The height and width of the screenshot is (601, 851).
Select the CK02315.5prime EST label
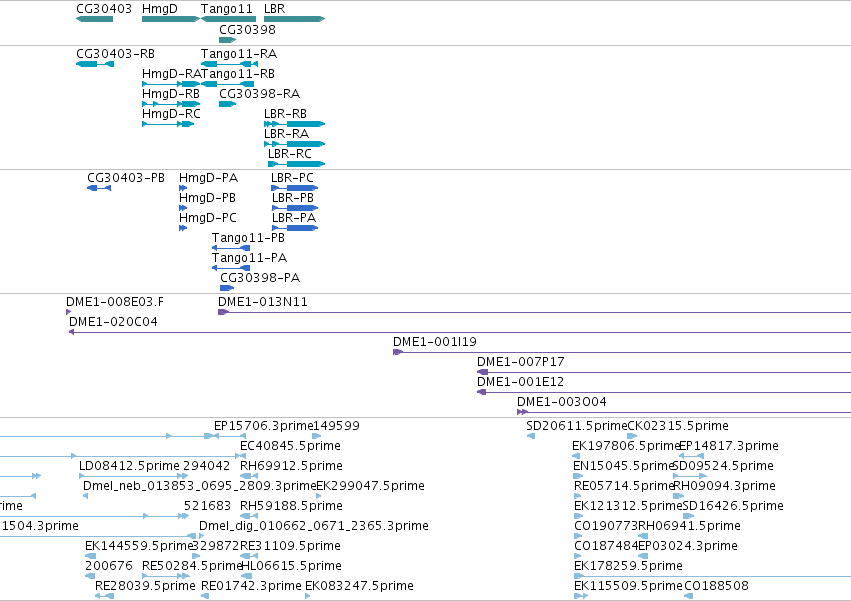click(x=678, y=426)
